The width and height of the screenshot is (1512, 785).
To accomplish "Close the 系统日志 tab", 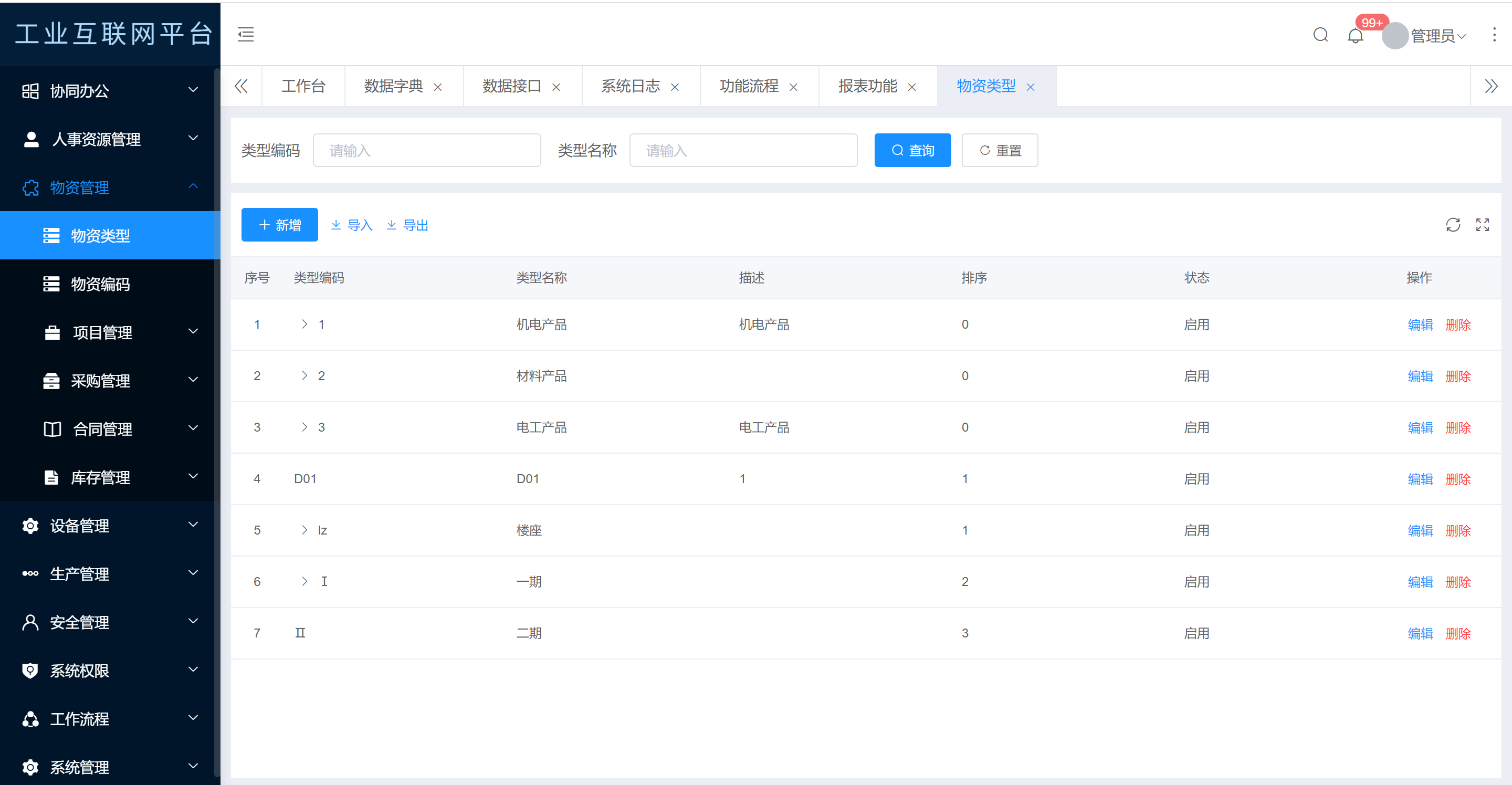I will 675,88.
